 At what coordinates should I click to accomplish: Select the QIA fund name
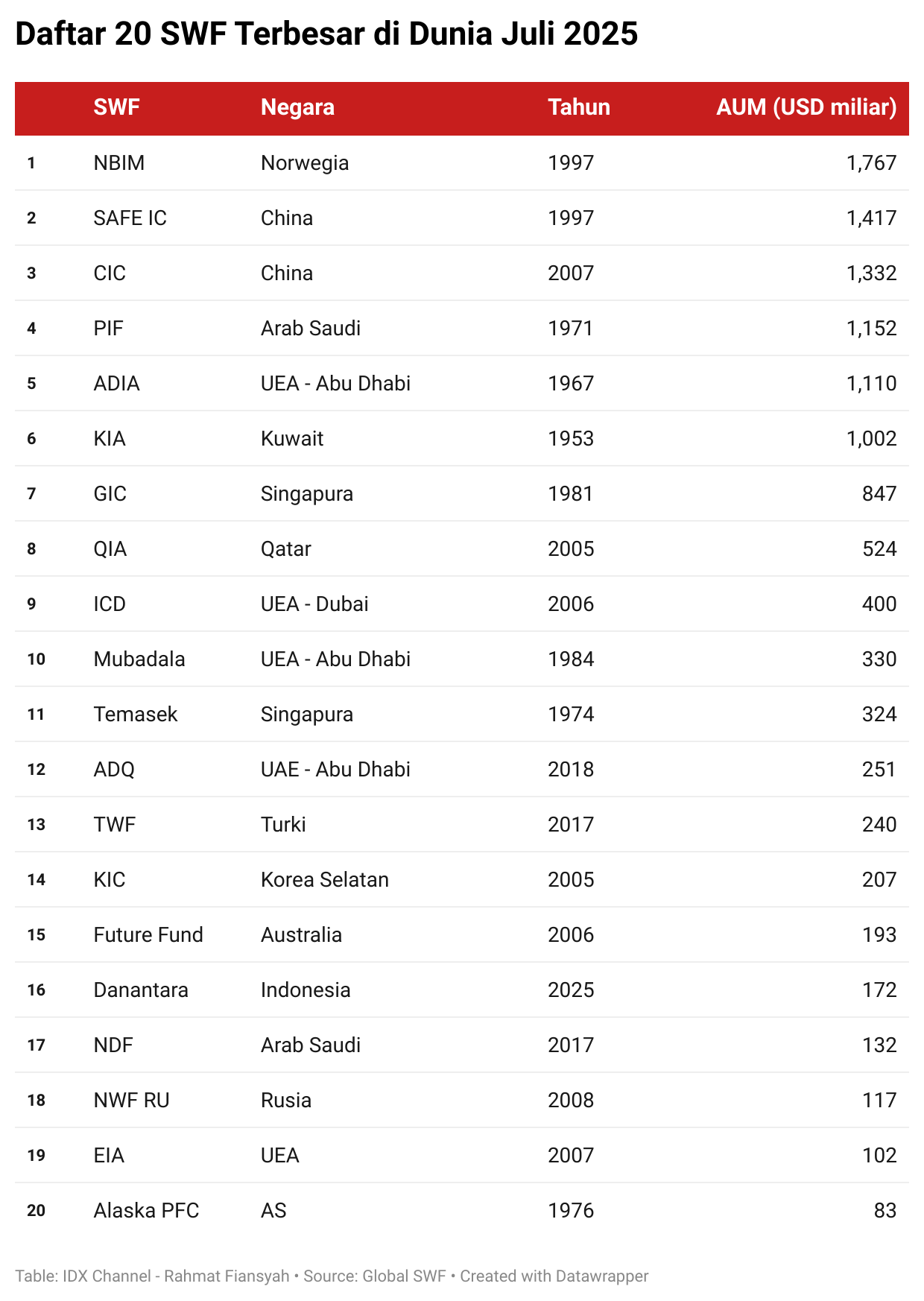pyautogui.click(x=110, y=548)
